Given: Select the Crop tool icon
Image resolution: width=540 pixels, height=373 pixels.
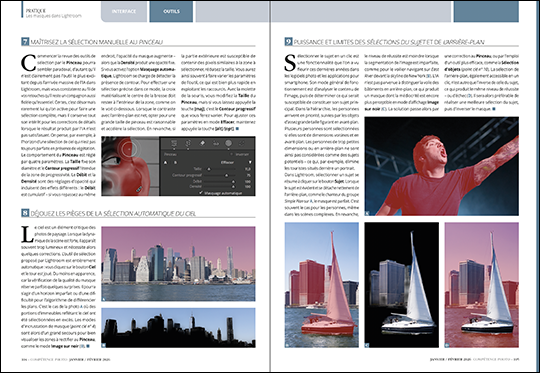Looking at the screenshot, I should (188, 143).
